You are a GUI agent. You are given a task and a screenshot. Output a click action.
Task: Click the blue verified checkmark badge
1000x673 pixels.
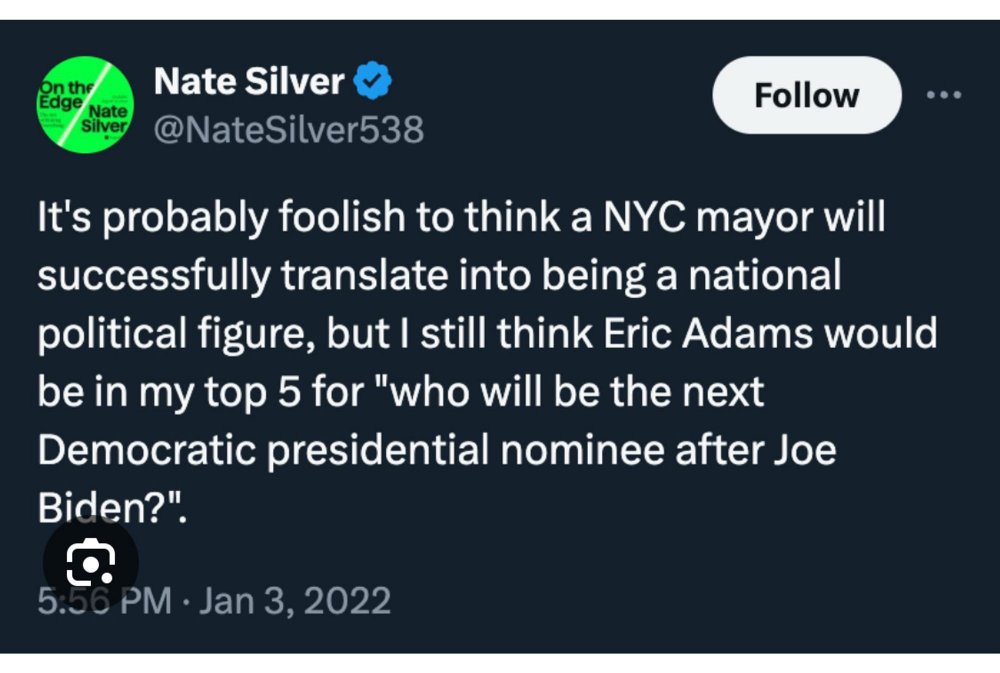click(374, 82)
